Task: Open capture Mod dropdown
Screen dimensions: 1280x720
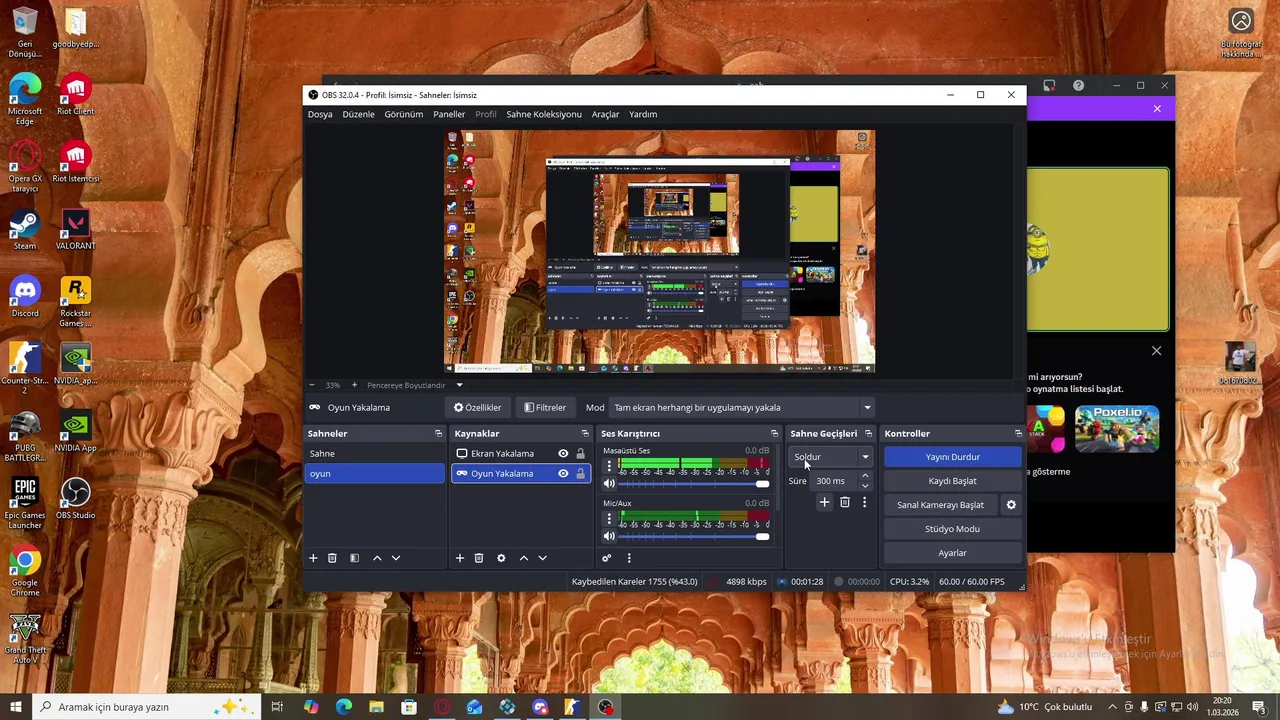Action: click(x=743, y=408)
